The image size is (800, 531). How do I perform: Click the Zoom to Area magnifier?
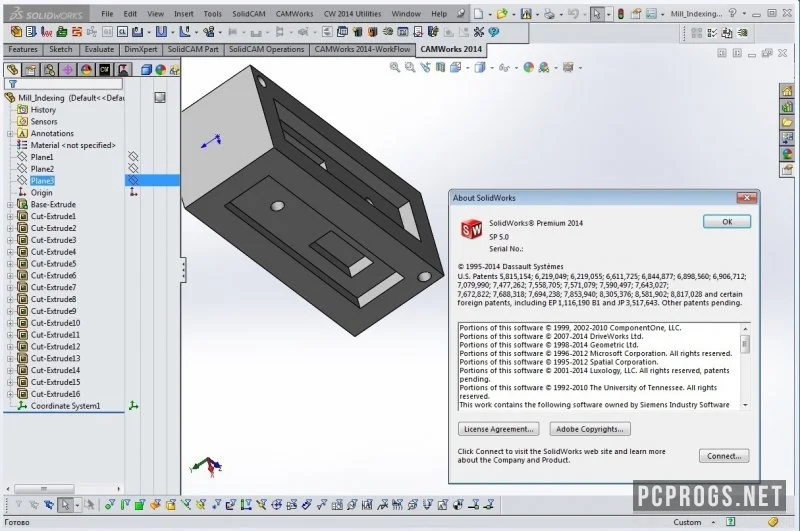(410, 67)
